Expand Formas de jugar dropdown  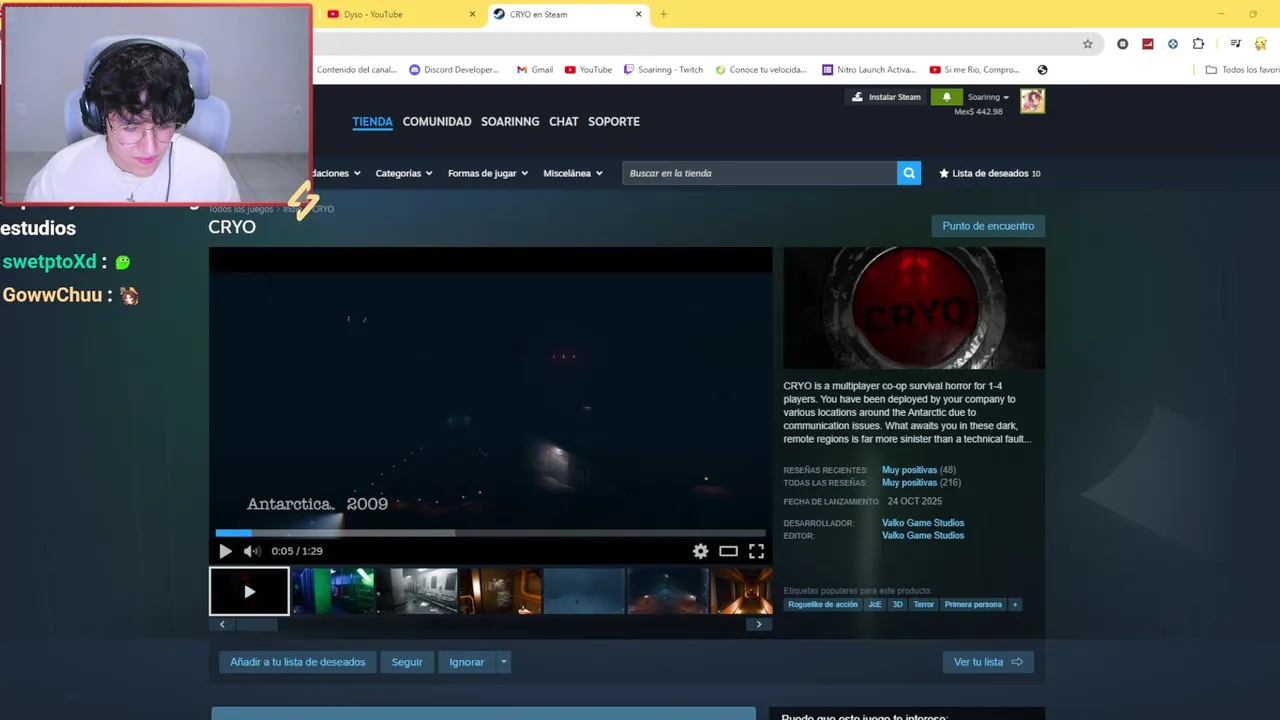click(x=488, y=173)
